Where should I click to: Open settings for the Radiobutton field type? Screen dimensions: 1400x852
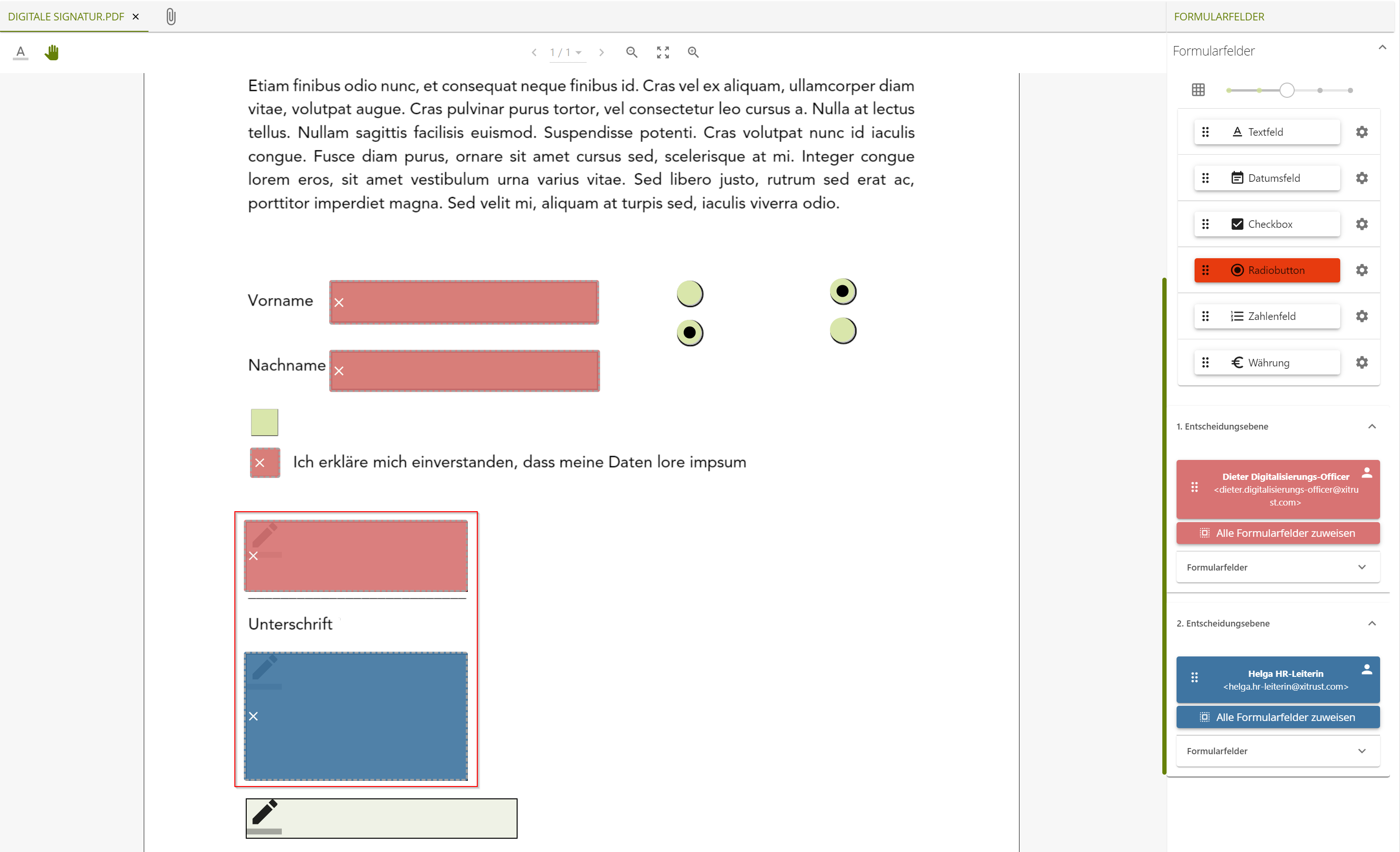coord(1362,270)
